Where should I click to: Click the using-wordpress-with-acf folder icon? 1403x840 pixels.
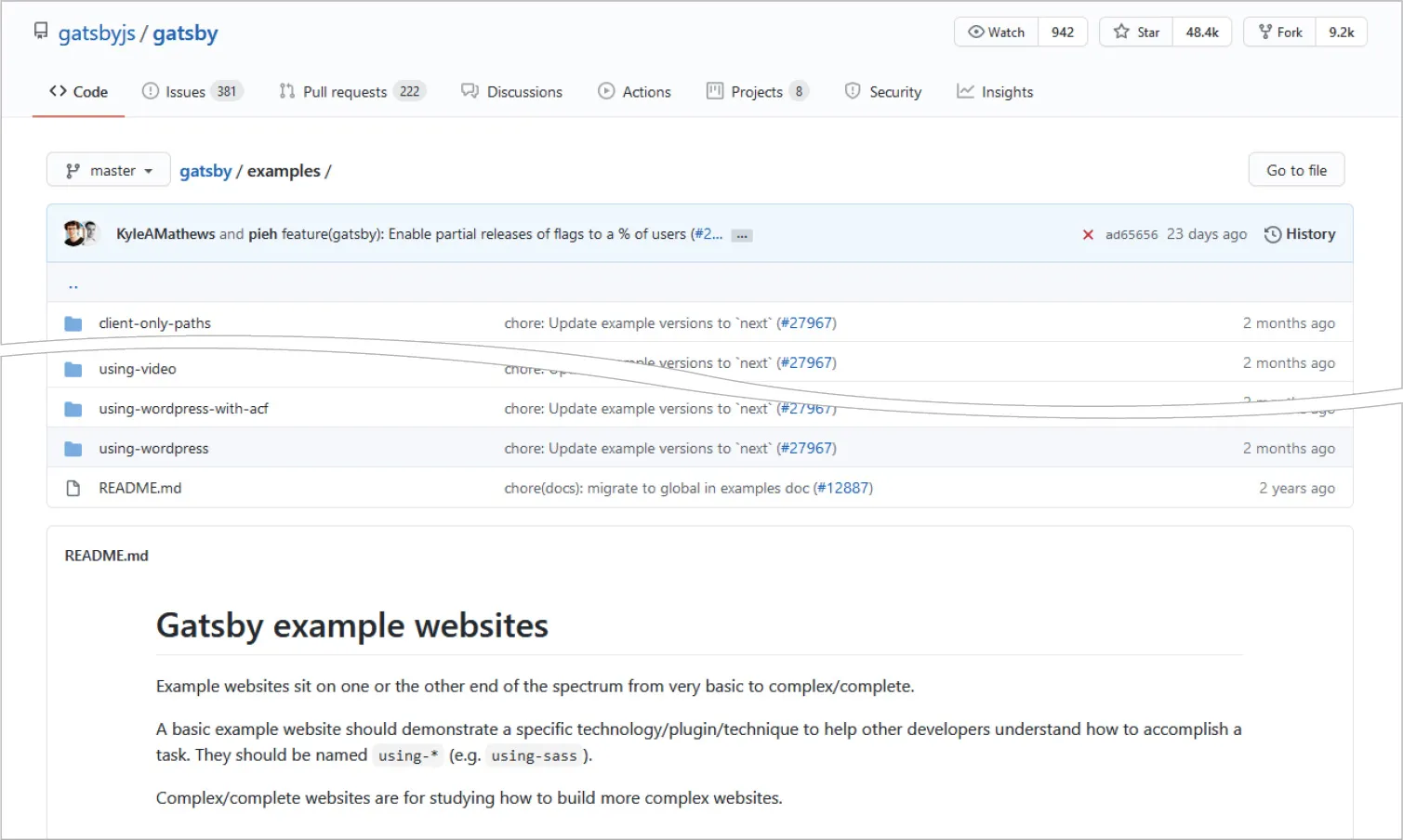pyautogui.click(x=73, y=409)
